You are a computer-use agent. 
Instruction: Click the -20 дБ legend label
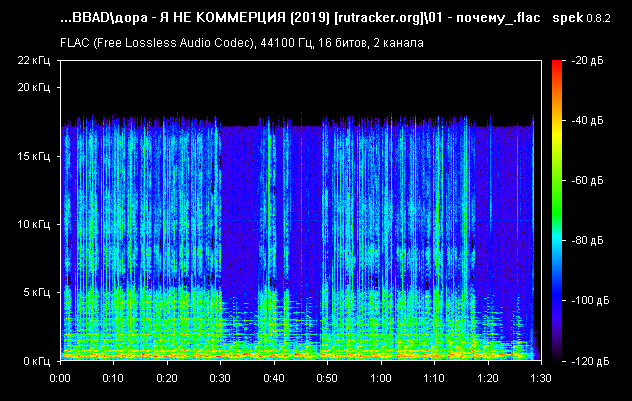[588, 60]
